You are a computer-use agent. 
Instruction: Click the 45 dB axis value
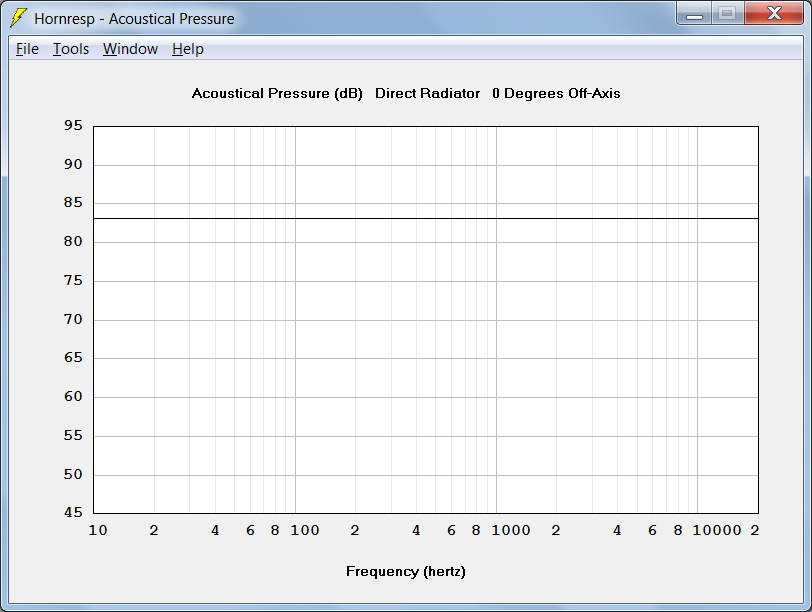click(x=73, y=513)
